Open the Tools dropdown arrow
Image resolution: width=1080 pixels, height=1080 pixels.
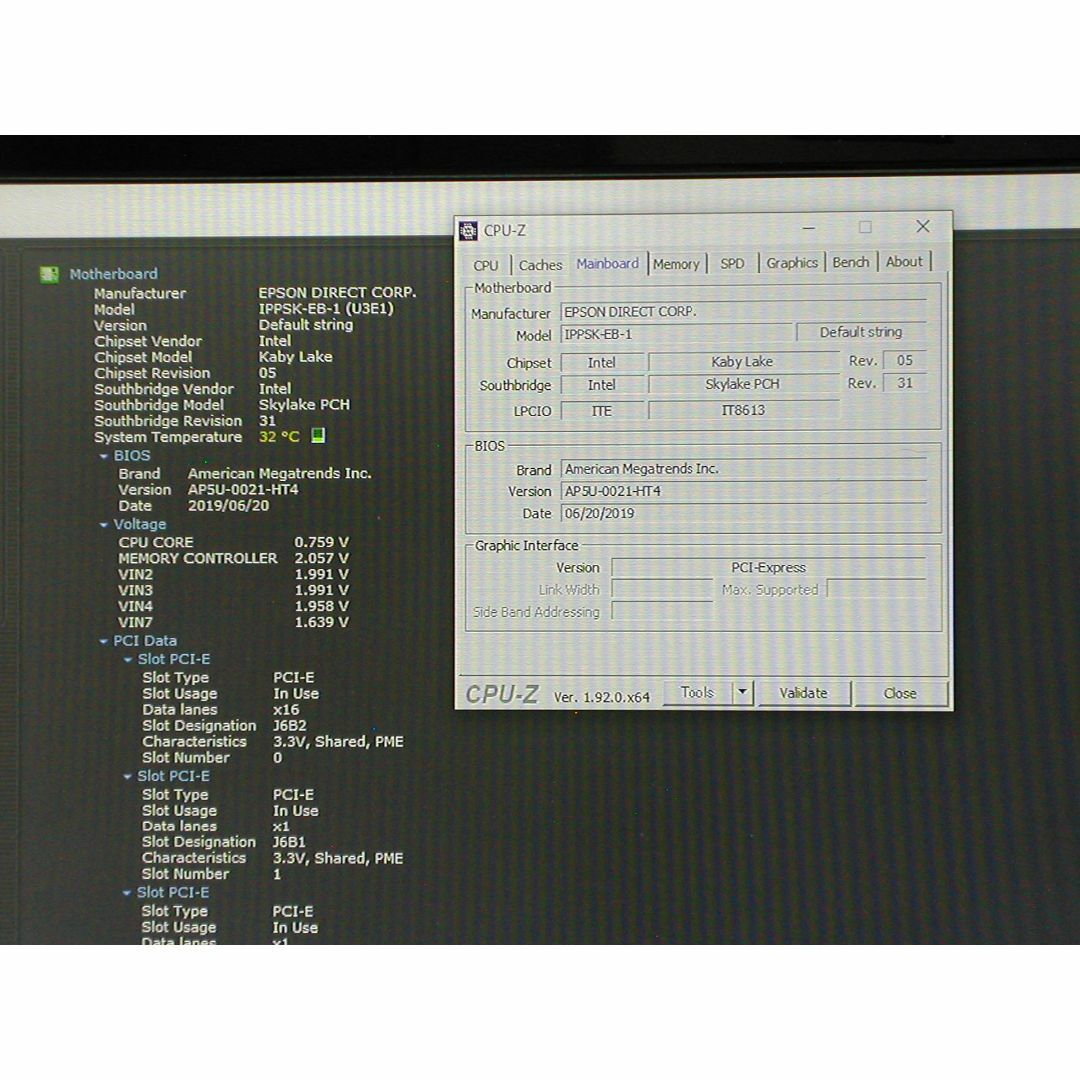pos(742,692)
